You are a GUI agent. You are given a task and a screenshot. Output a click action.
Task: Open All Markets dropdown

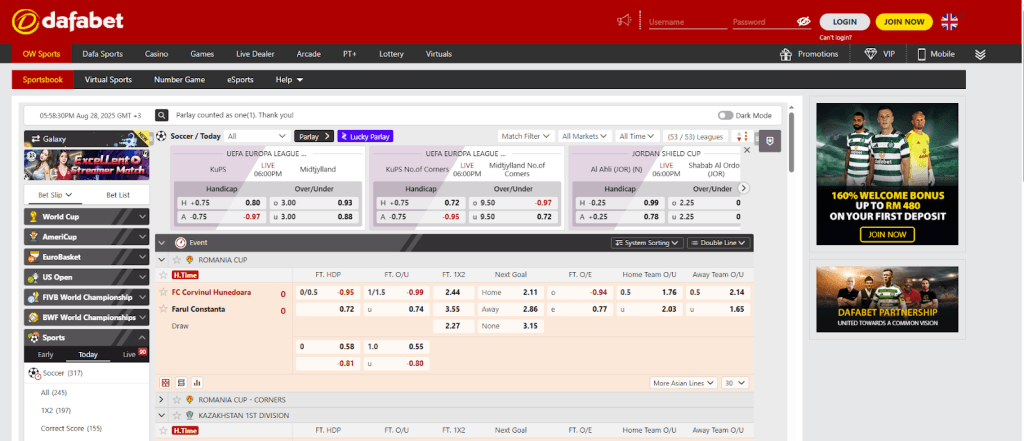(x=584, y=136)
